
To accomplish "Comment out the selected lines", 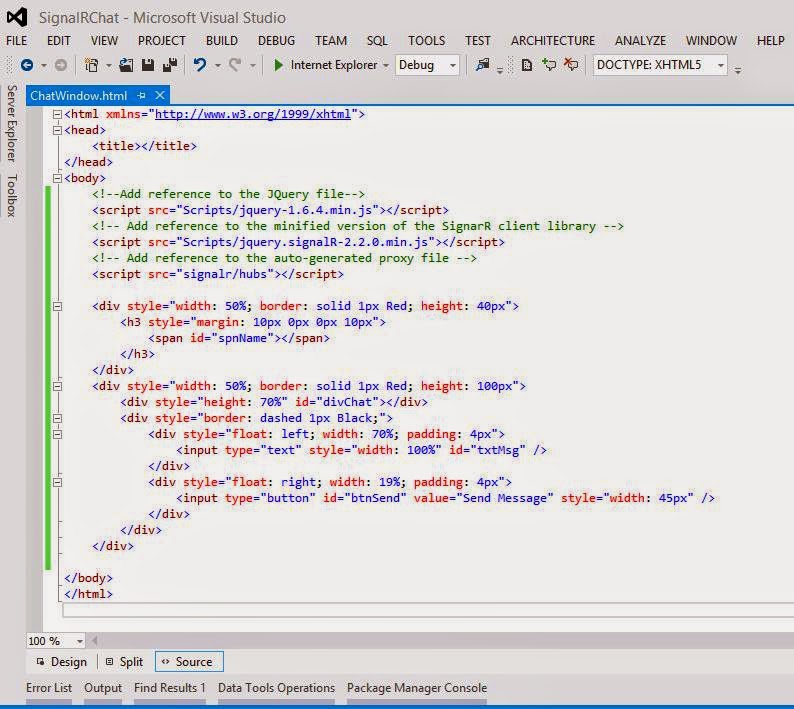I will pos(549,65).
